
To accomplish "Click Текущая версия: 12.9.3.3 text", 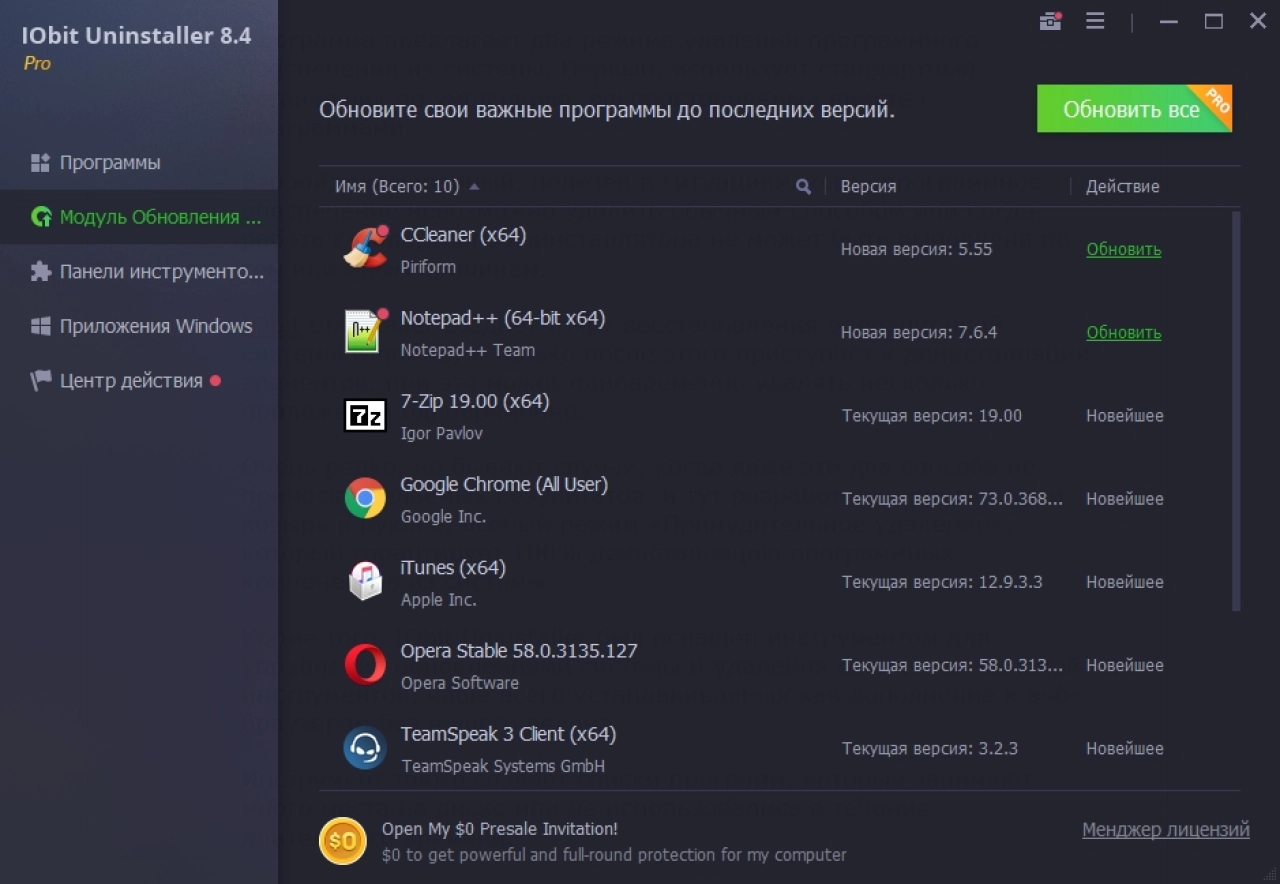I will click(x=942, y=581).
